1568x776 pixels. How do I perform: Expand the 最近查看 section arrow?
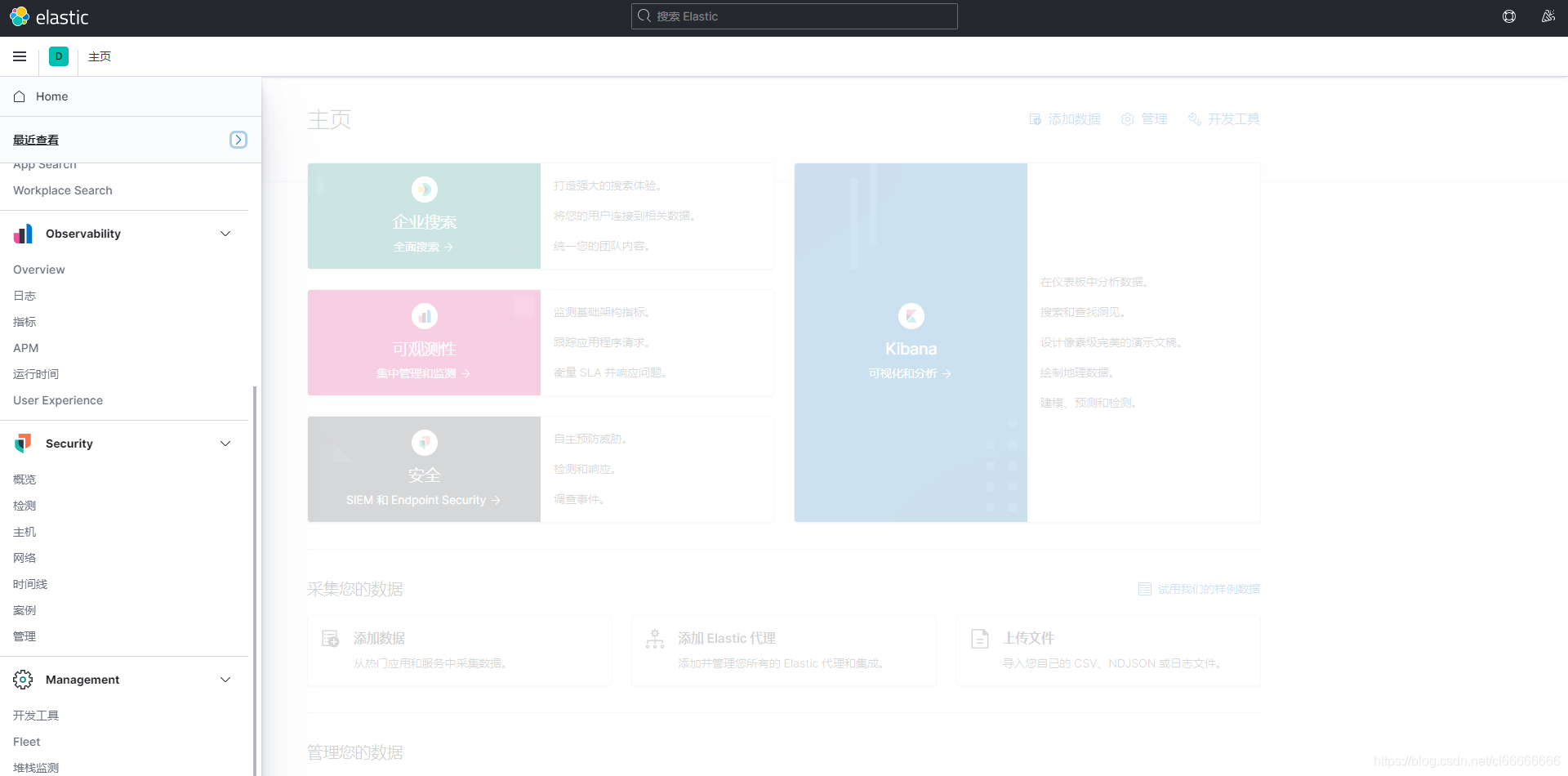238,140
